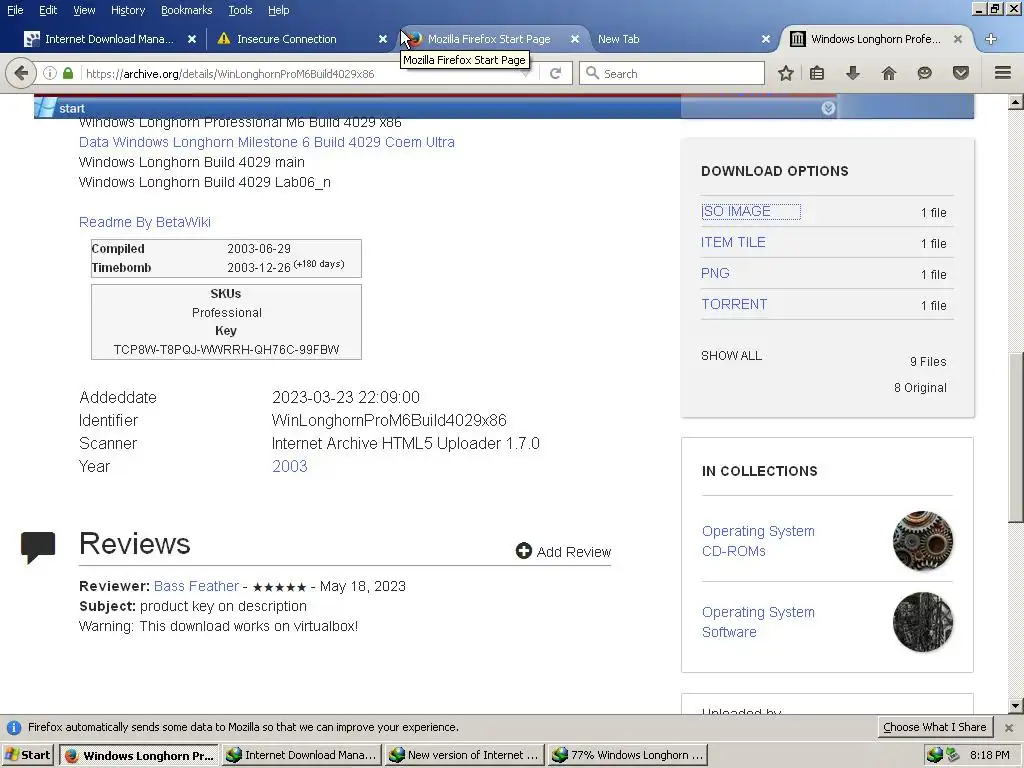Click the URL address field

300,74
